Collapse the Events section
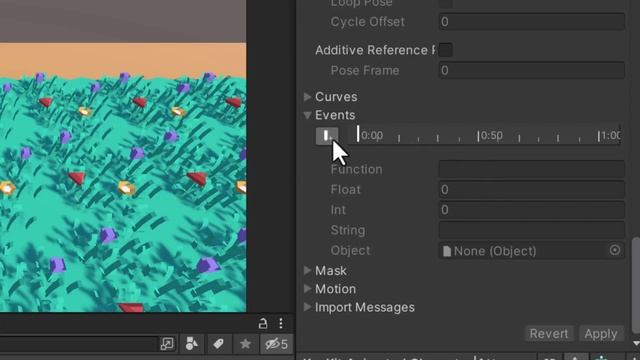640x360 pixels. [308, 115]
